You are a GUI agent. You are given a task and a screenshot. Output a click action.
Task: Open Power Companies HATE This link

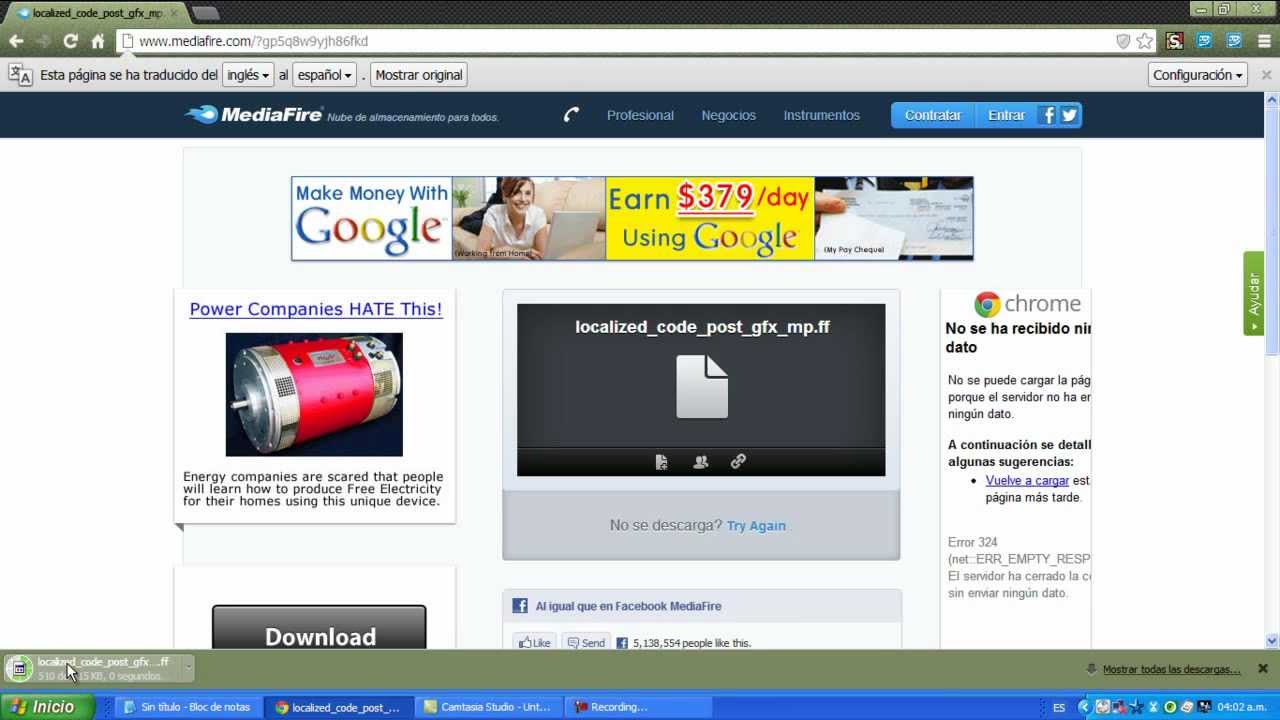coord(316,309)
